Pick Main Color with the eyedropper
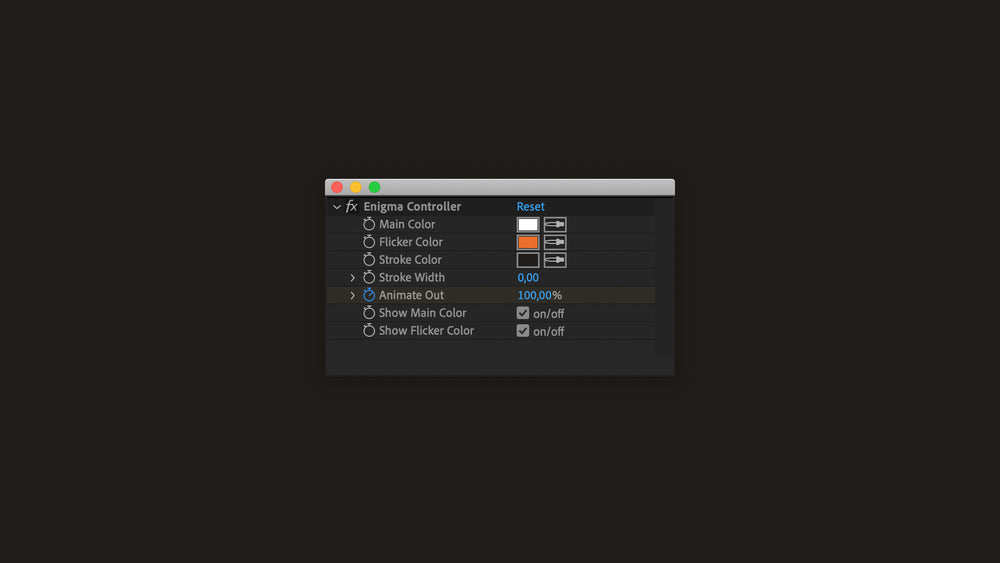Viewport: 1000px width, 563px height. click(555, 225)
